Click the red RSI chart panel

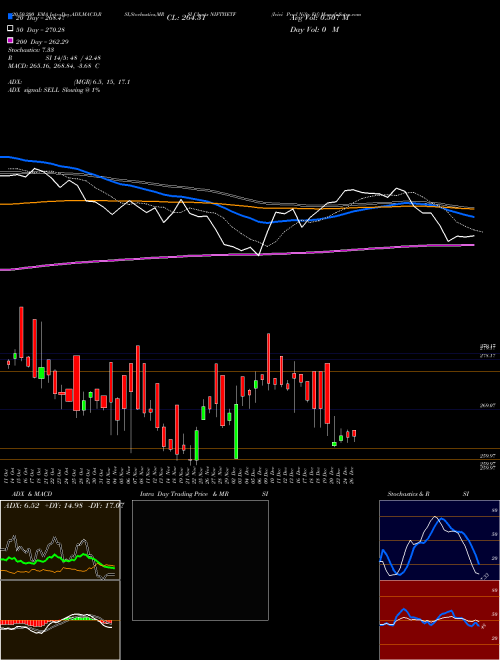(x=439, y=620)
